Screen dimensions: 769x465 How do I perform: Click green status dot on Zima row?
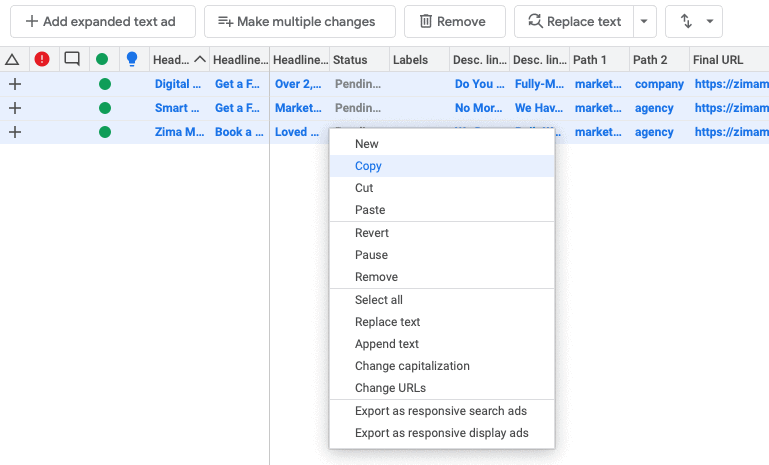[x=104, y=131]
